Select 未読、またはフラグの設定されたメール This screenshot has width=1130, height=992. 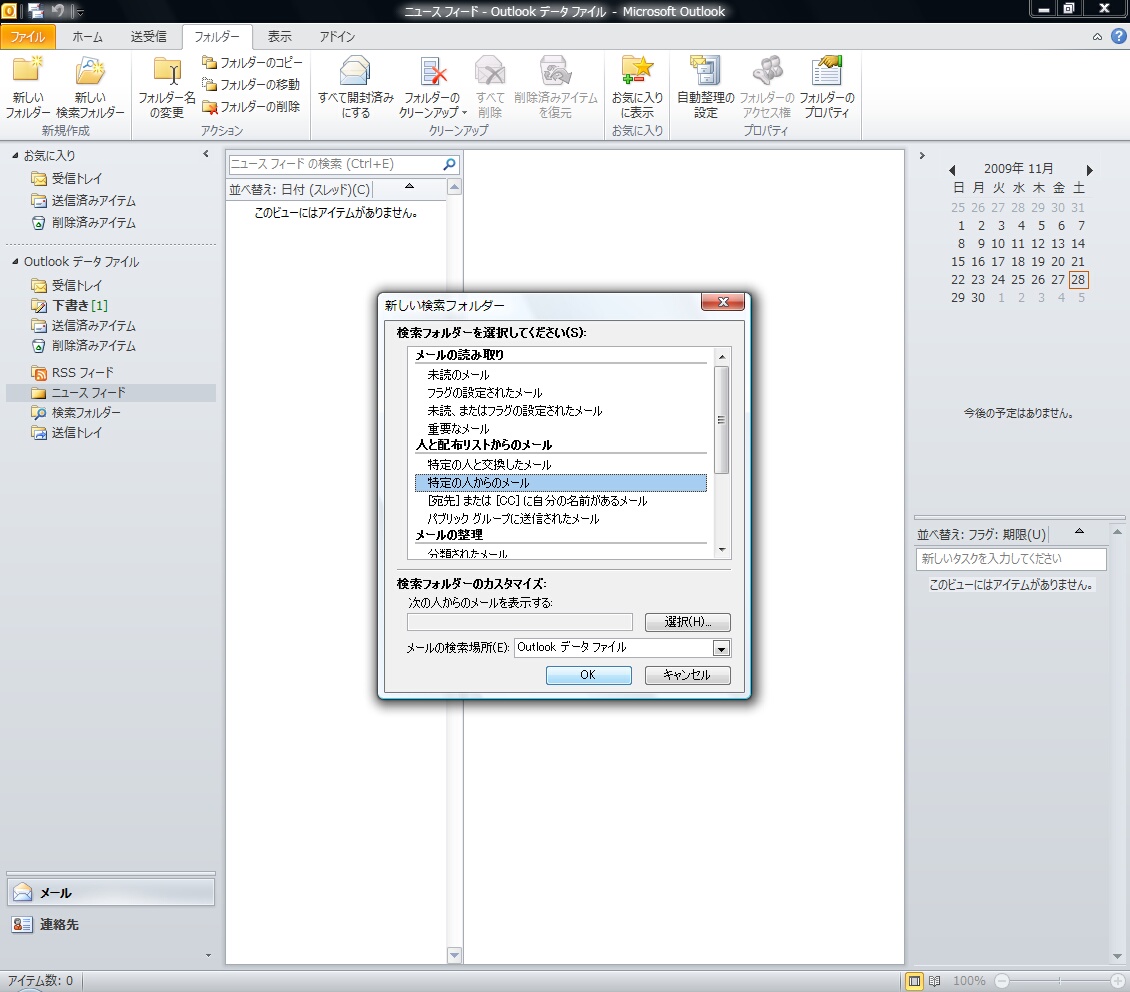pos(515,411)
